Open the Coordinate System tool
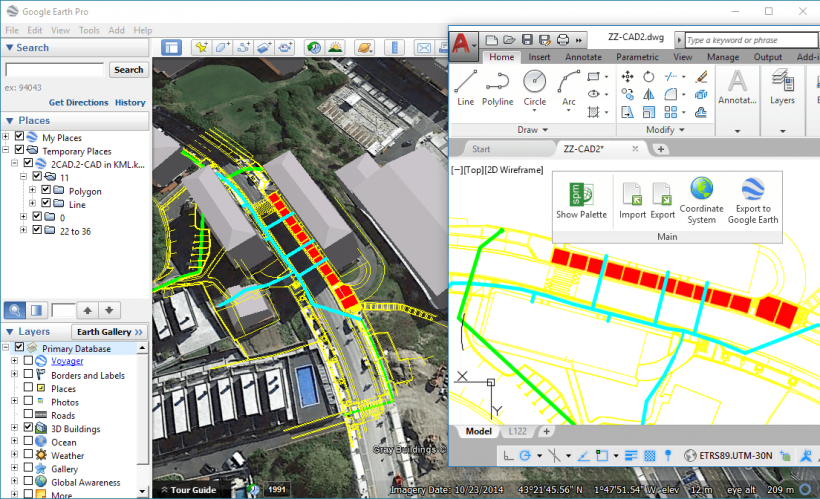The width and height of the screenshot is (820, 499). (x=701, y=200)
